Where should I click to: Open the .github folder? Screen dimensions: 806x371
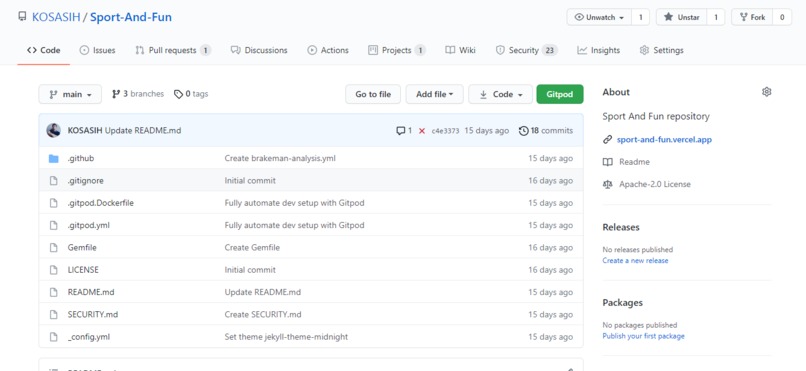81,158
